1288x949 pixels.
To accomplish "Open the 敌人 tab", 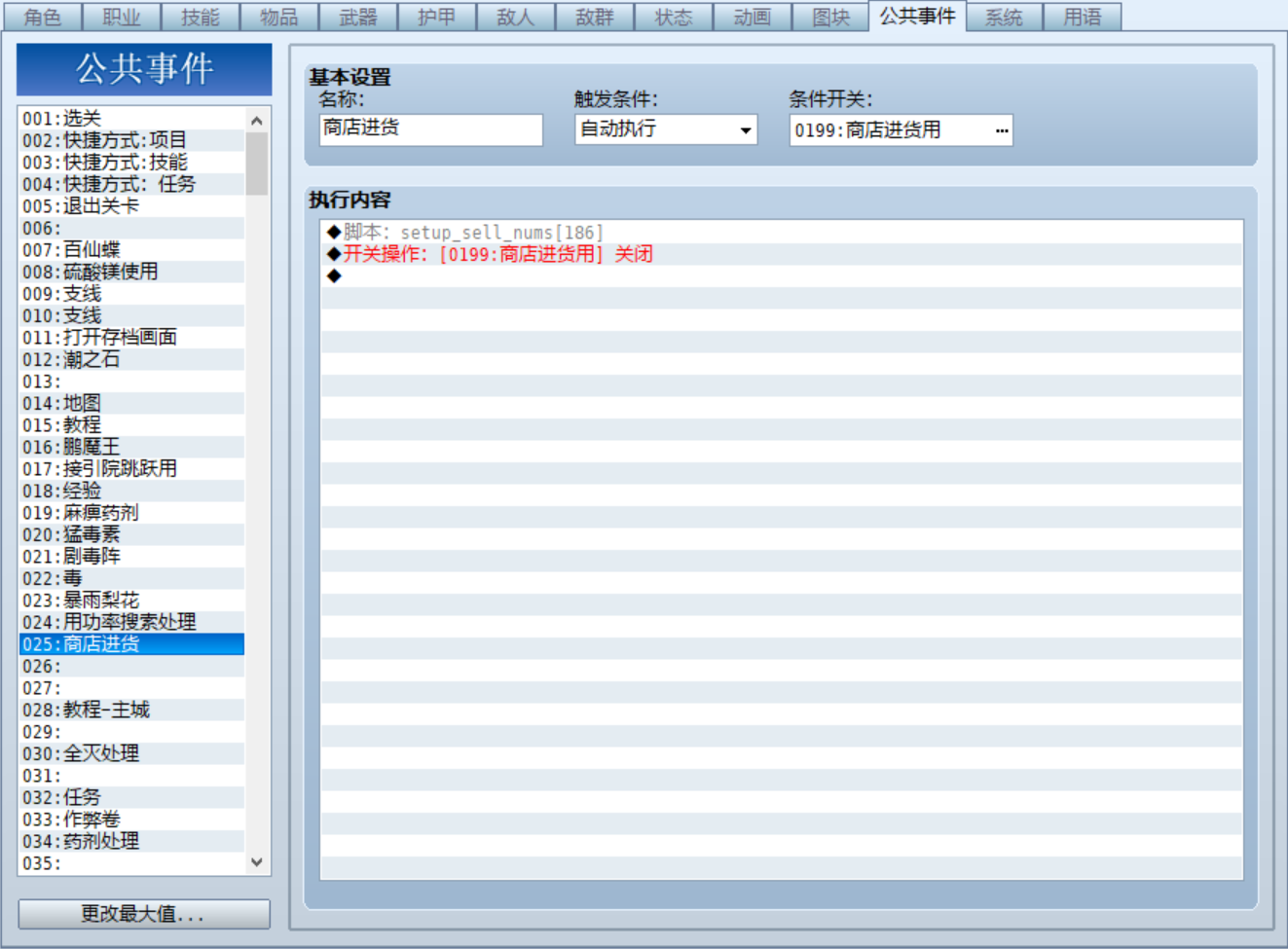I will click(x=515, y=17).
